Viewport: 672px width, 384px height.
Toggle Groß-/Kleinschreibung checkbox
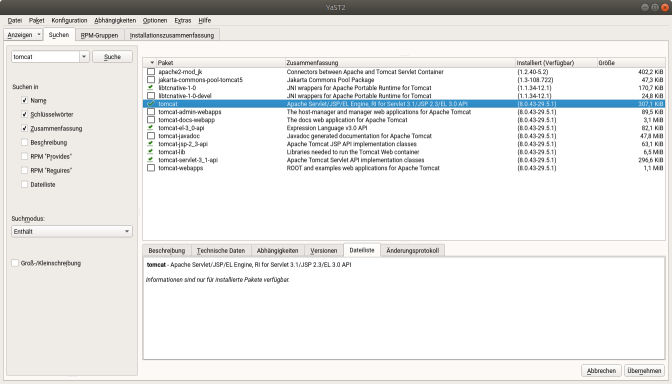pos(15,263)
